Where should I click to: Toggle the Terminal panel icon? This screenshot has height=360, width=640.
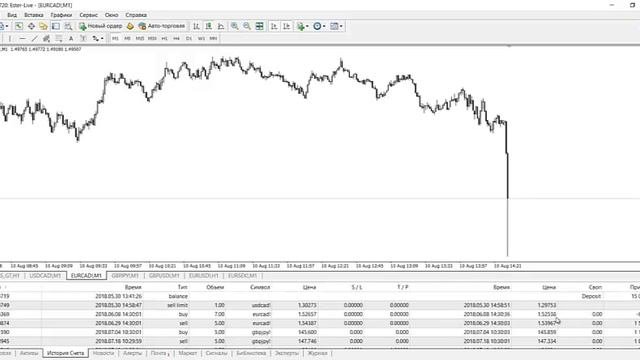coord(56,26)
